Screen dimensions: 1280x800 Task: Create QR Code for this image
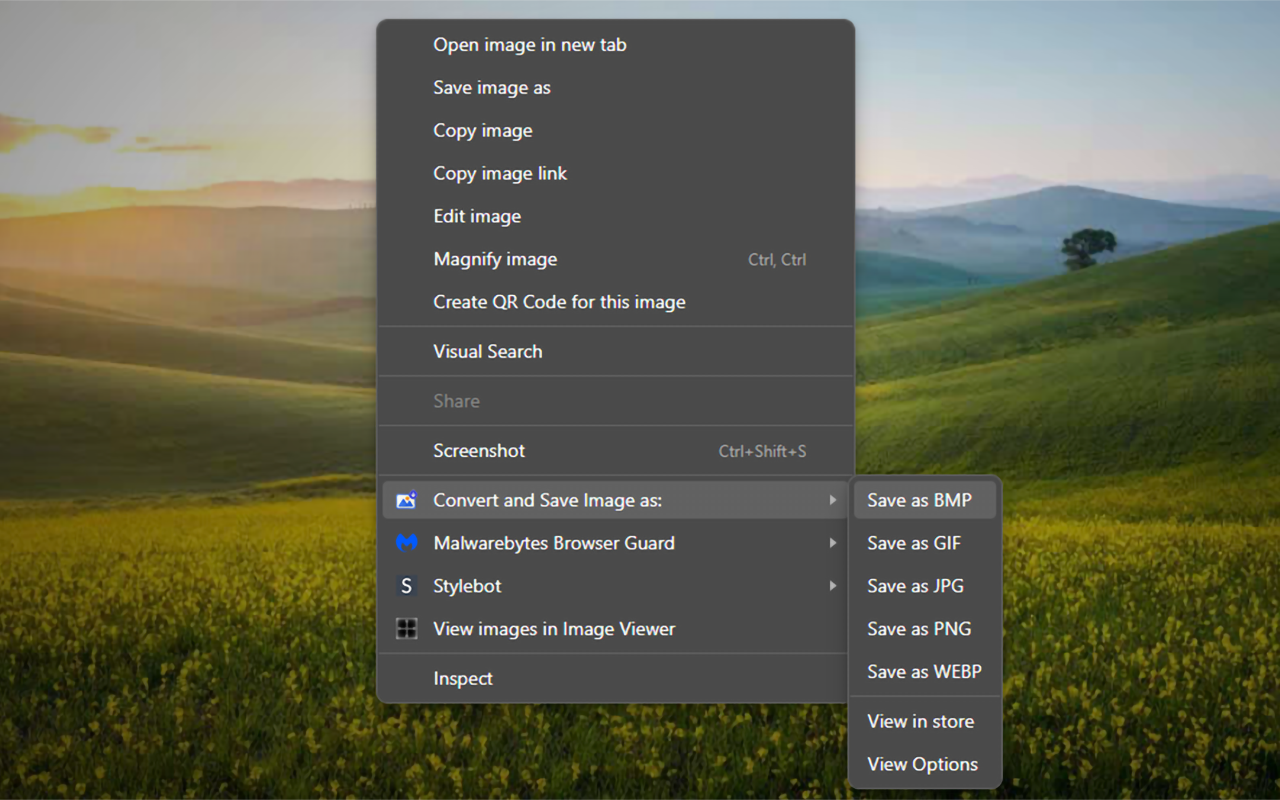click(x=558, y=302)
